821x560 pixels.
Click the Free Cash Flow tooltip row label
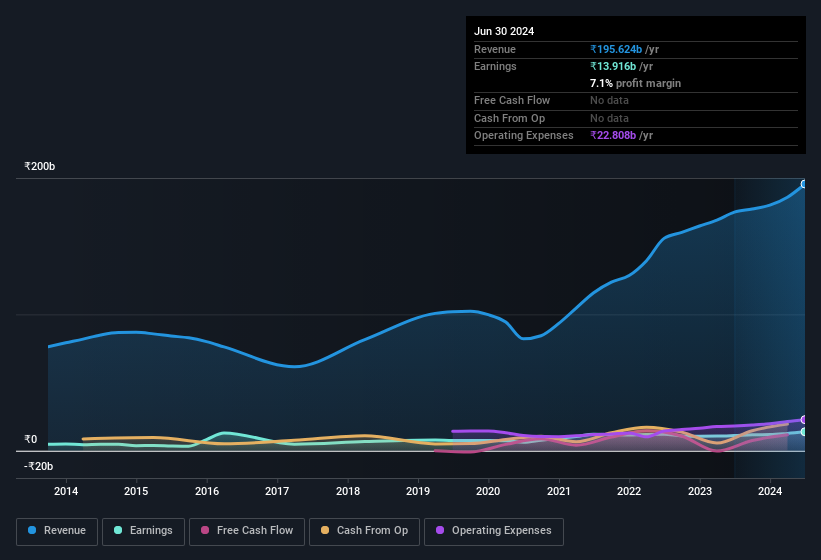click(512, 100)
